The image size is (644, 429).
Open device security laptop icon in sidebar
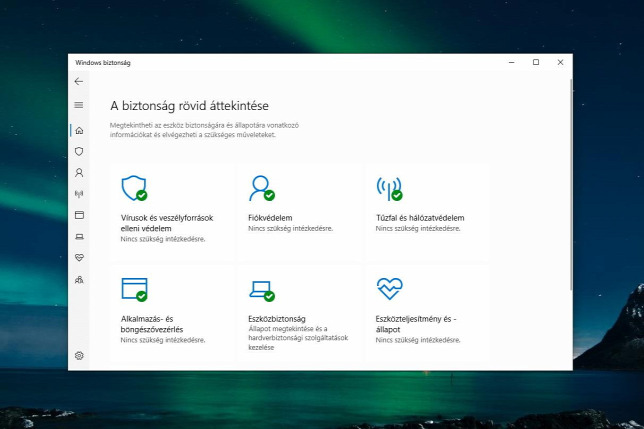(x=79, y=236)
